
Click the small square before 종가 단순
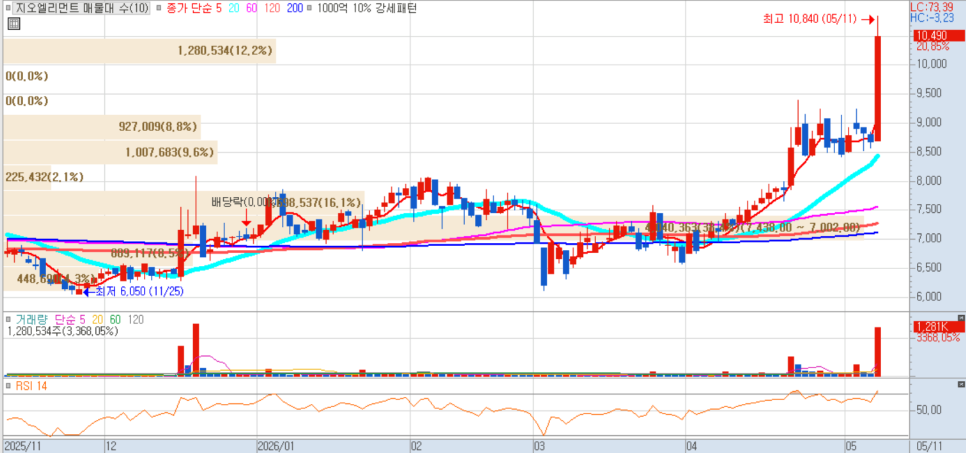coord(158,9)
